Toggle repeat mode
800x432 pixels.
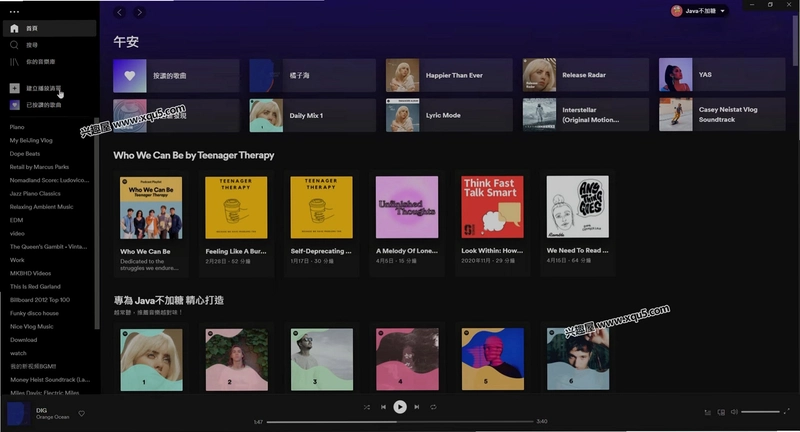point(433,407)
